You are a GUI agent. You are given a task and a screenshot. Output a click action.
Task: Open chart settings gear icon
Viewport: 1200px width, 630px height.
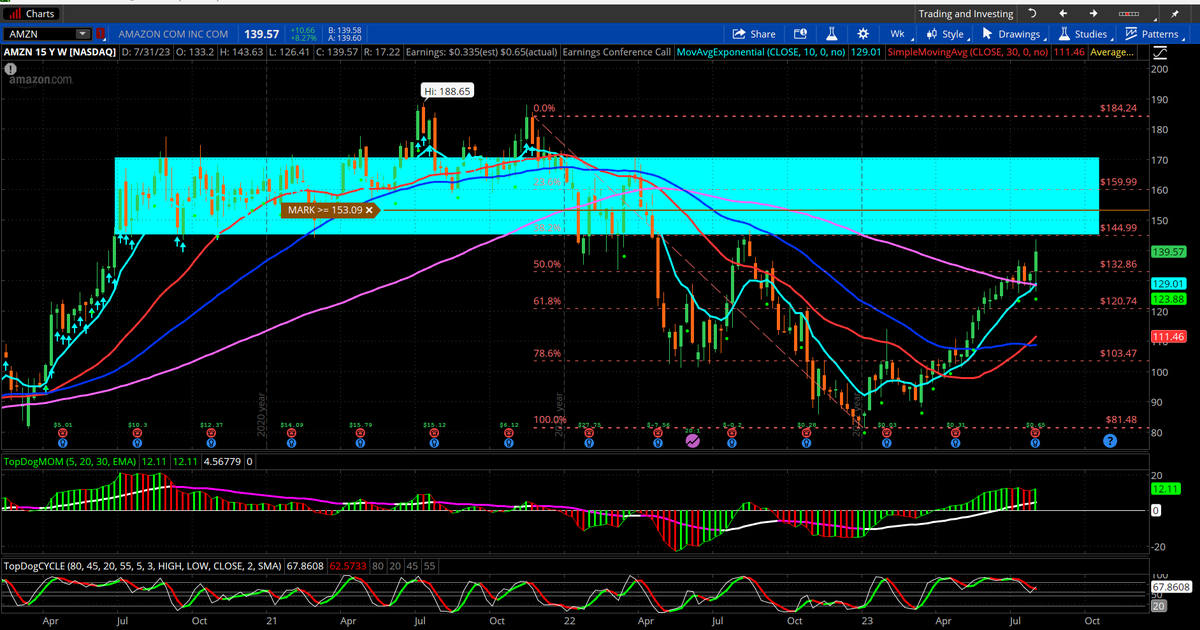coord(863,34)
